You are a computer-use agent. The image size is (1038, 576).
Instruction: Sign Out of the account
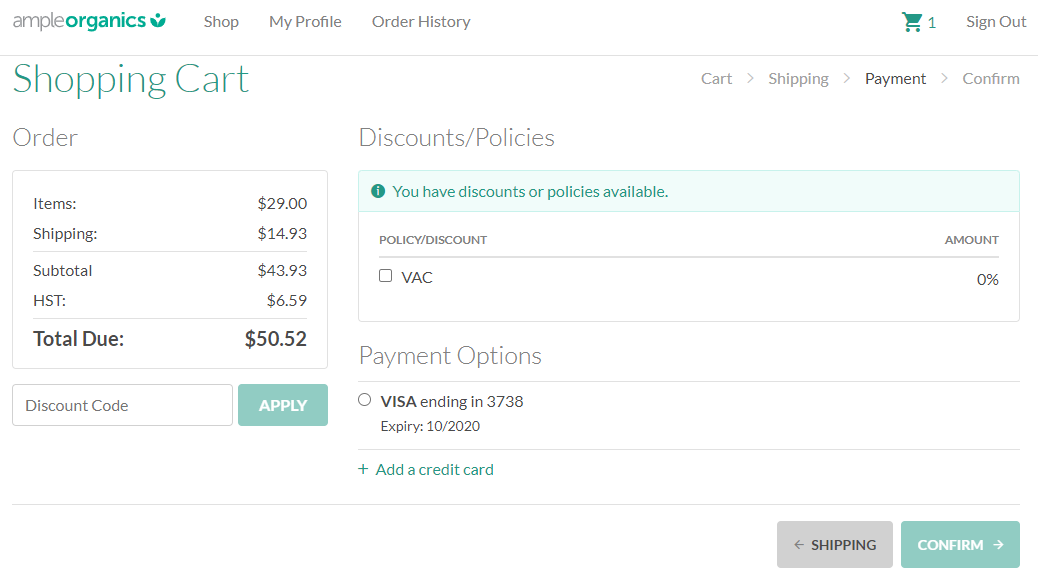pos(996,22)
